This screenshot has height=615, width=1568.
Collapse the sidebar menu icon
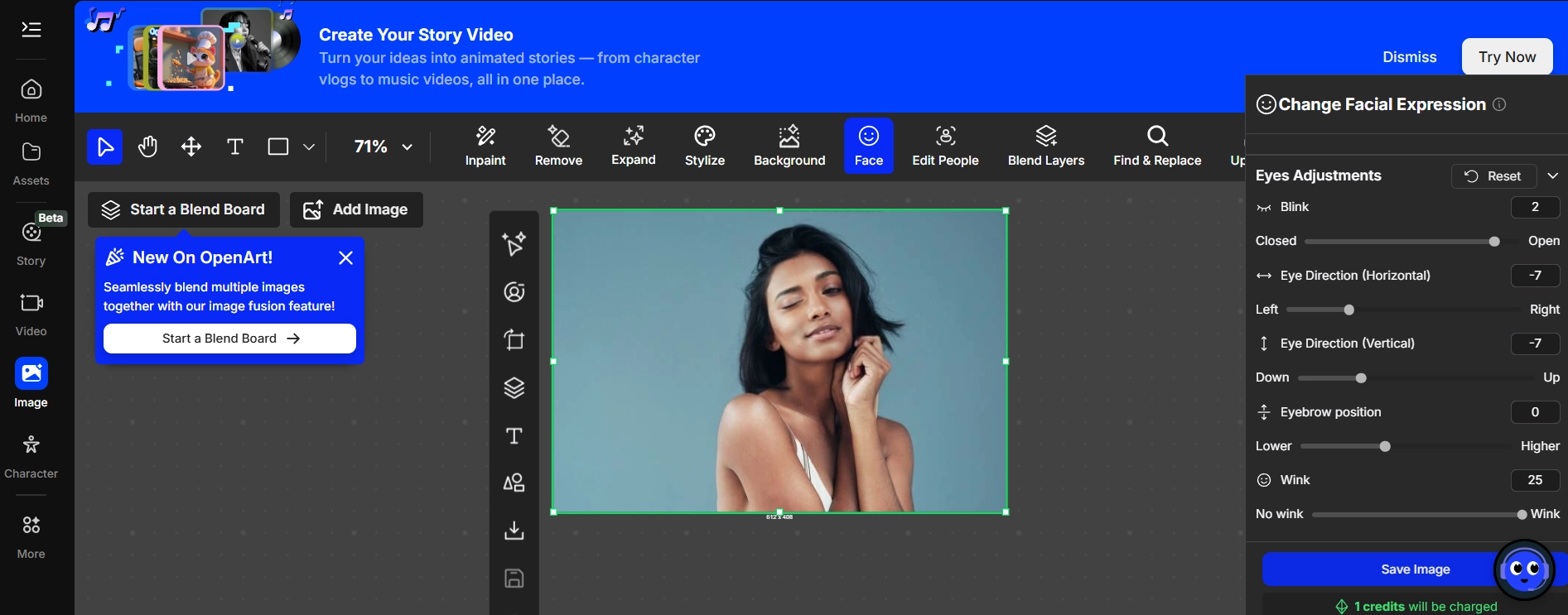(x=31, y=30)
